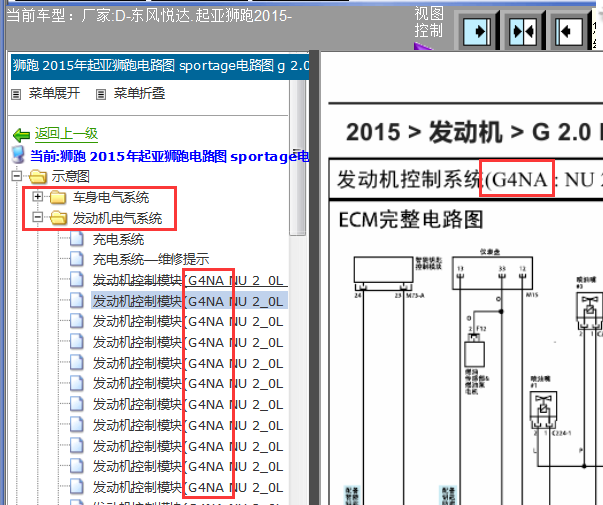Click the list icon beside 菜单展开
The height and width of the screenshot is (505, 603).
pyautogui.click(x=16, y=94)
